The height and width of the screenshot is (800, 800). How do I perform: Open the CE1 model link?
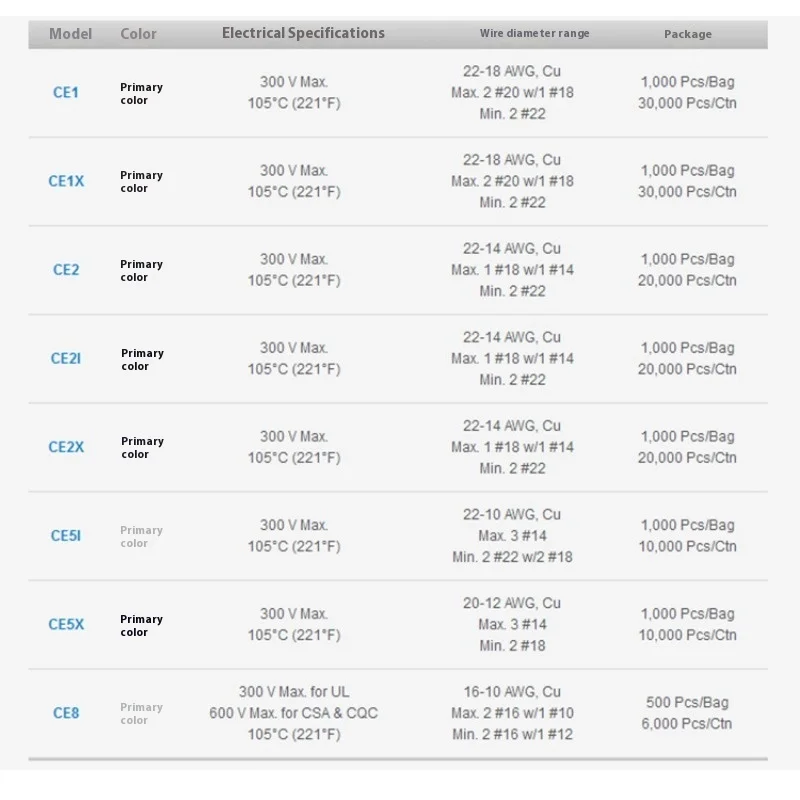[x=66, y=92]
